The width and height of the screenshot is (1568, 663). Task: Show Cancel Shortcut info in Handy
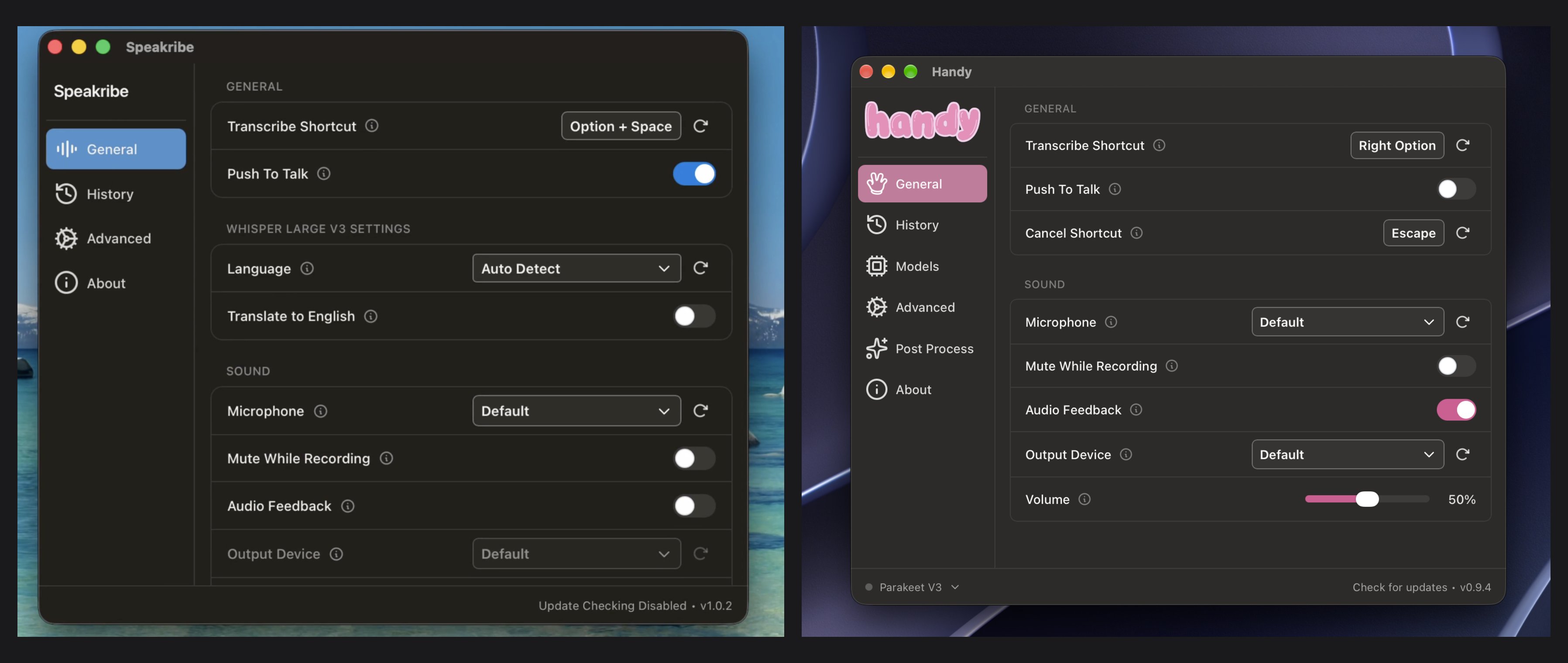click(1136, 233)
